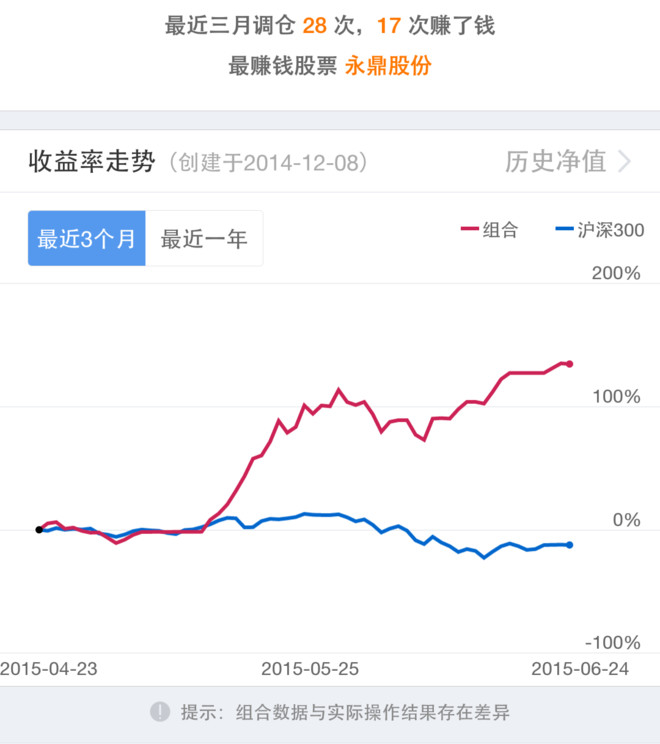Viewport: 660px width, 744px height.
Task: Switch to the 最近一年 tab
Action: [204, 239]
